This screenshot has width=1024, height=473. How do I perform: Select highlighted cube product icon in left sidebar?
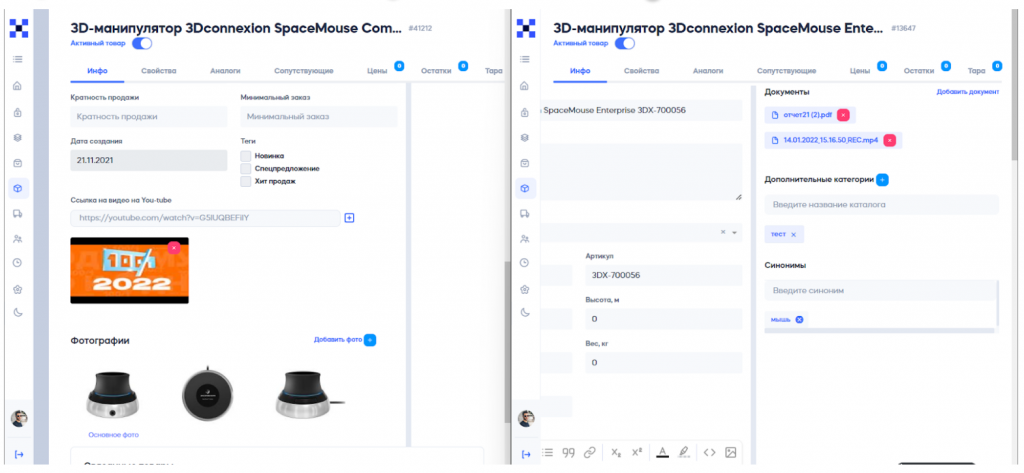click(x=18, y=188)
